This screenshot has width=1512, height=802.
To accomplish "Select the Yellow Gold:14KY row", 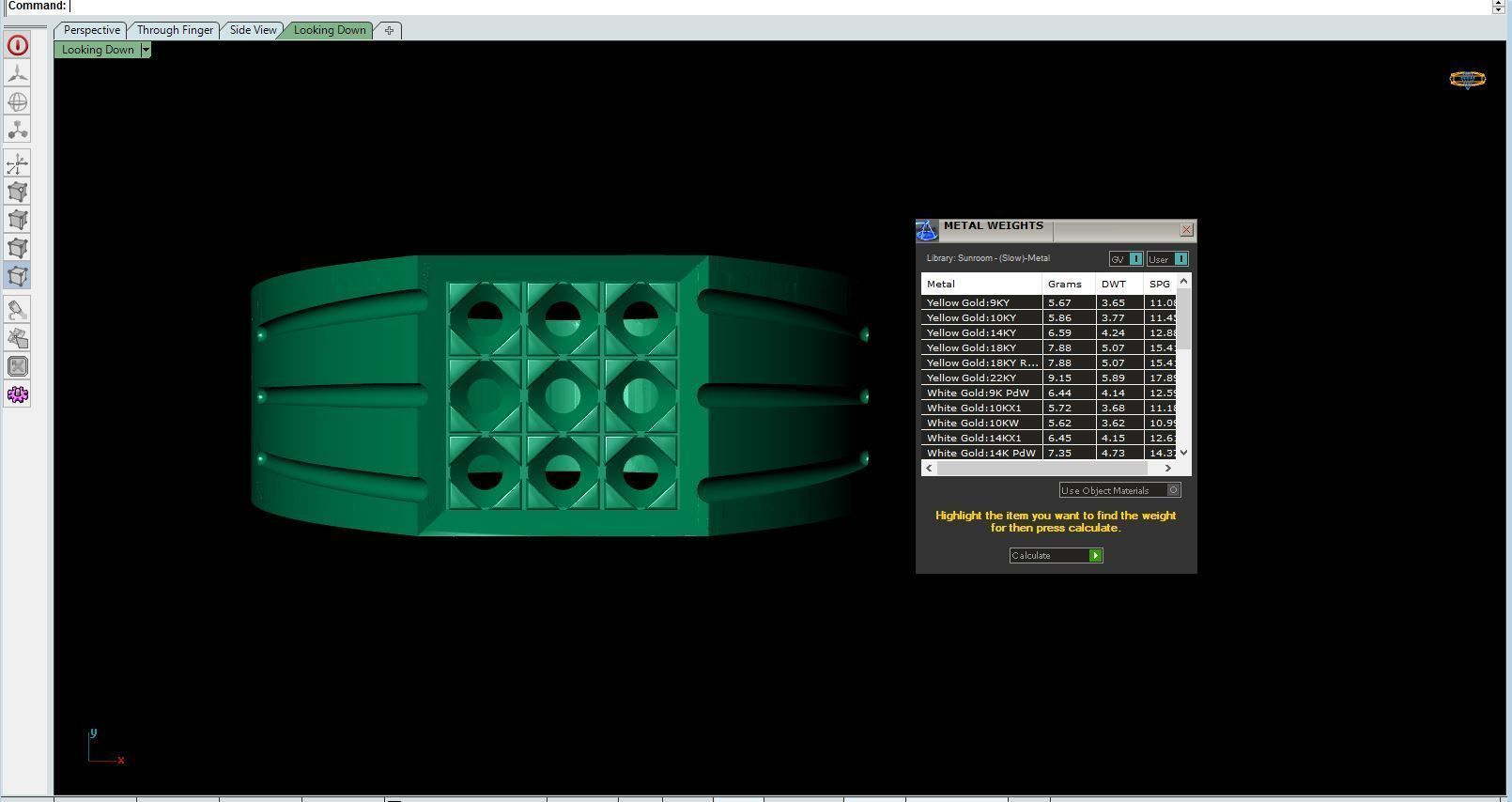I will pyautogui.click(x=1049, y=332).
